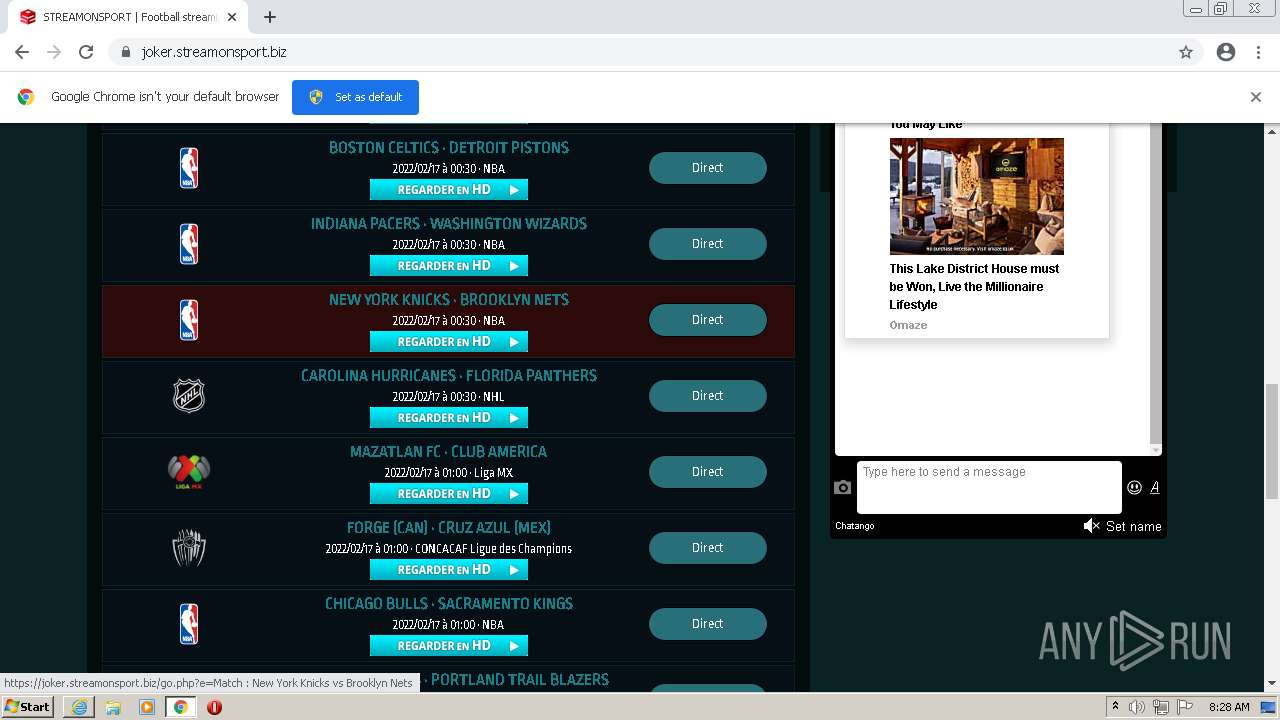Toggle the chat sound mute icon

tap(1091, 526)
